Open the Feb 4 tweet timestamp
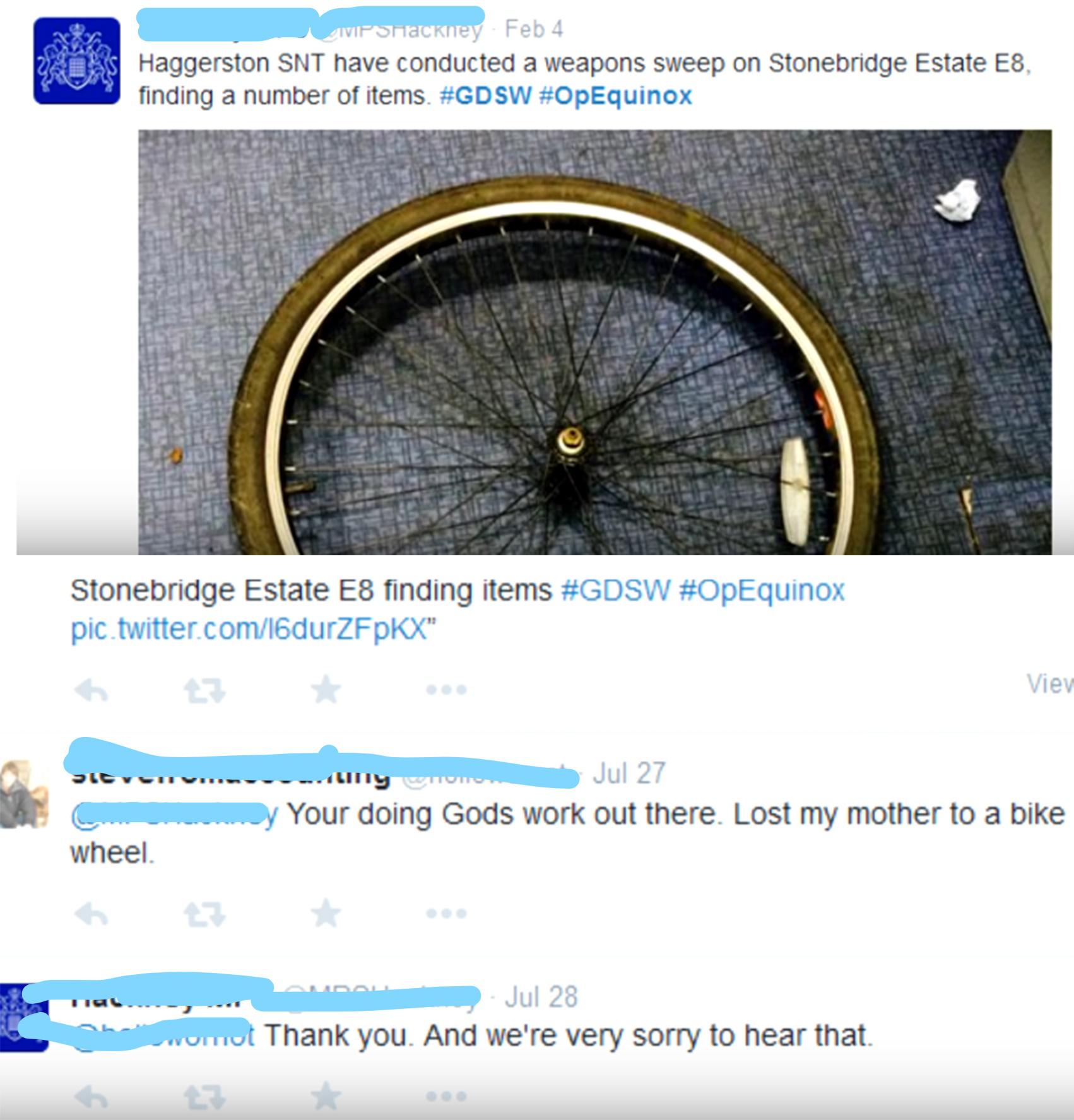 tap(534, 29)
